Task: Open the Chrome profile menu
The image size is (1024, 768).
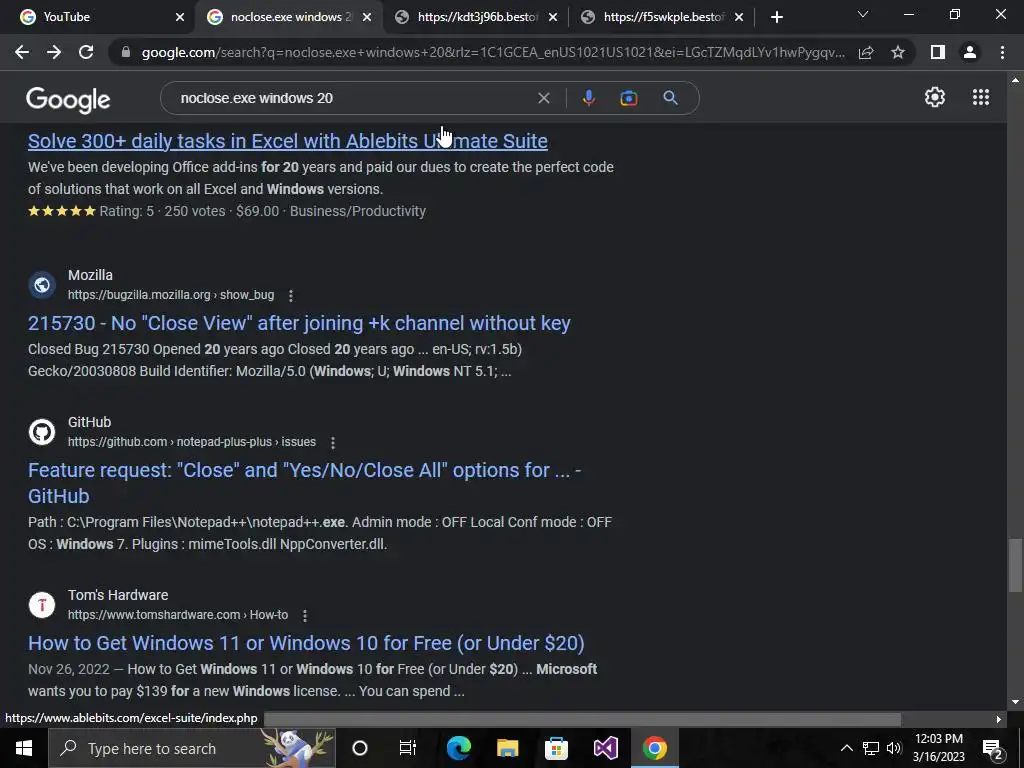Action: (x=970, y=52)
